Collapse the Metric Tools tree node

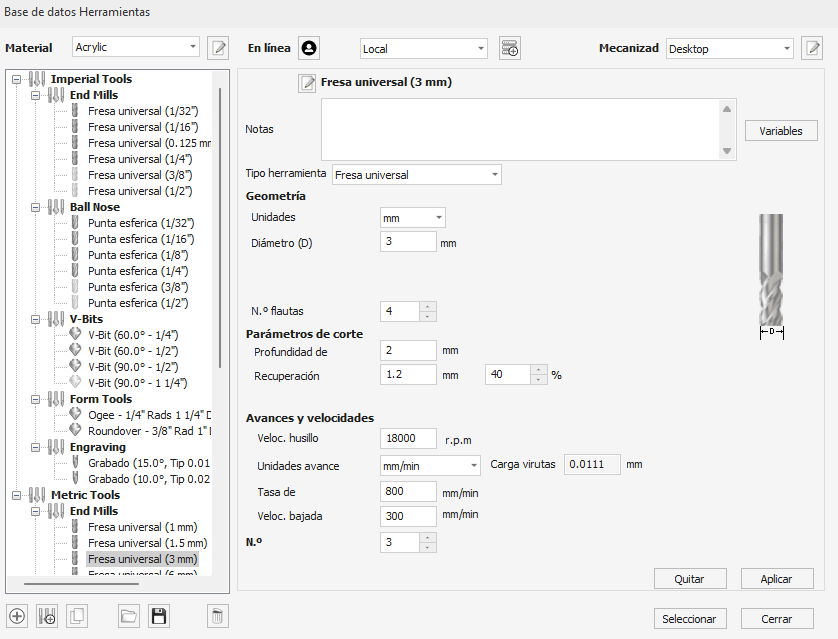(x=17, y=495)
